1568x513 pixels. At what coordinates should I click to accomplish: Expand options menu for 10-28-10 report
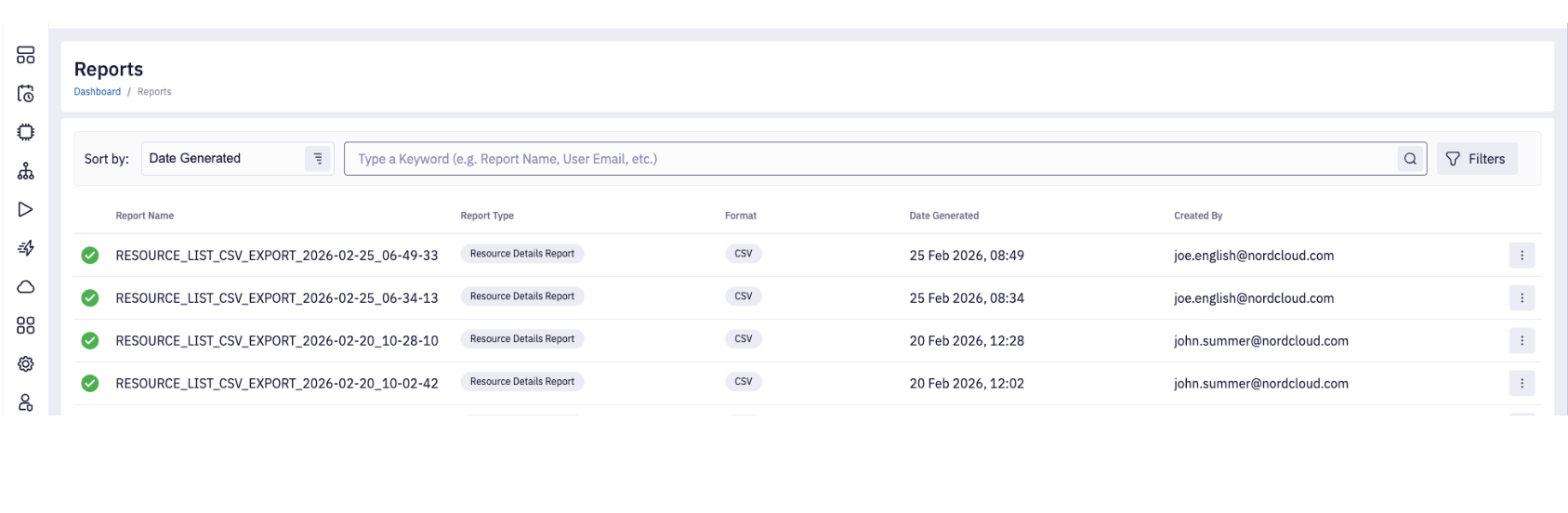coord(1522,341)
